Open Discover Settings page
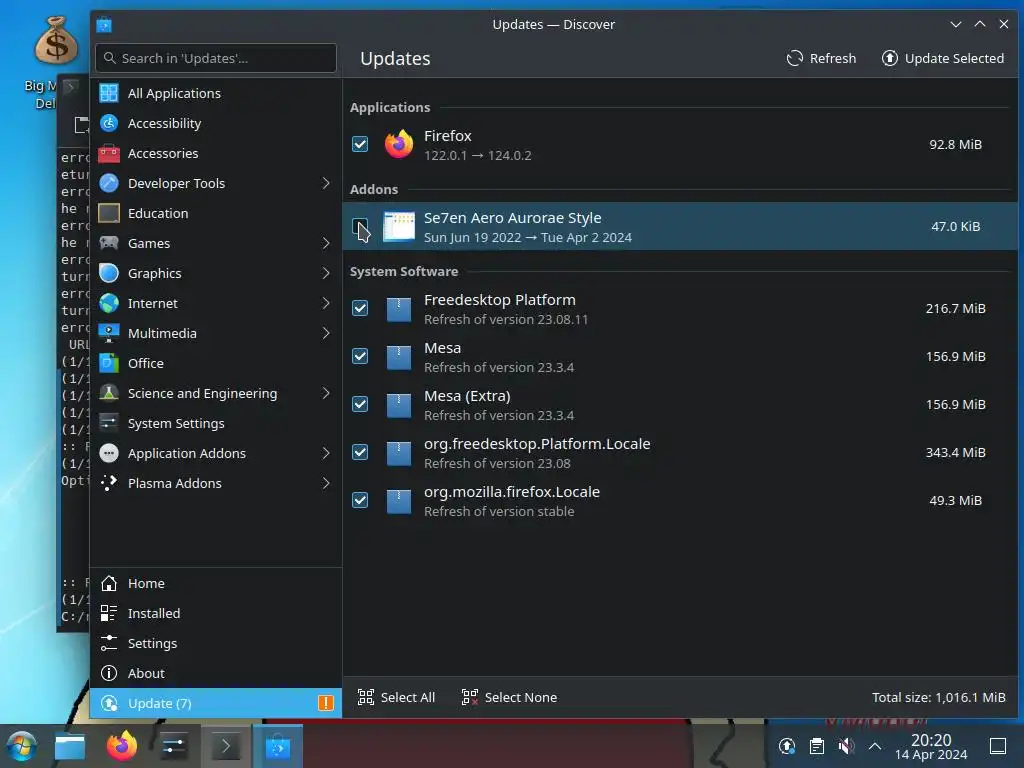This screenshot has height=768, width=1024. pos(216,643)
